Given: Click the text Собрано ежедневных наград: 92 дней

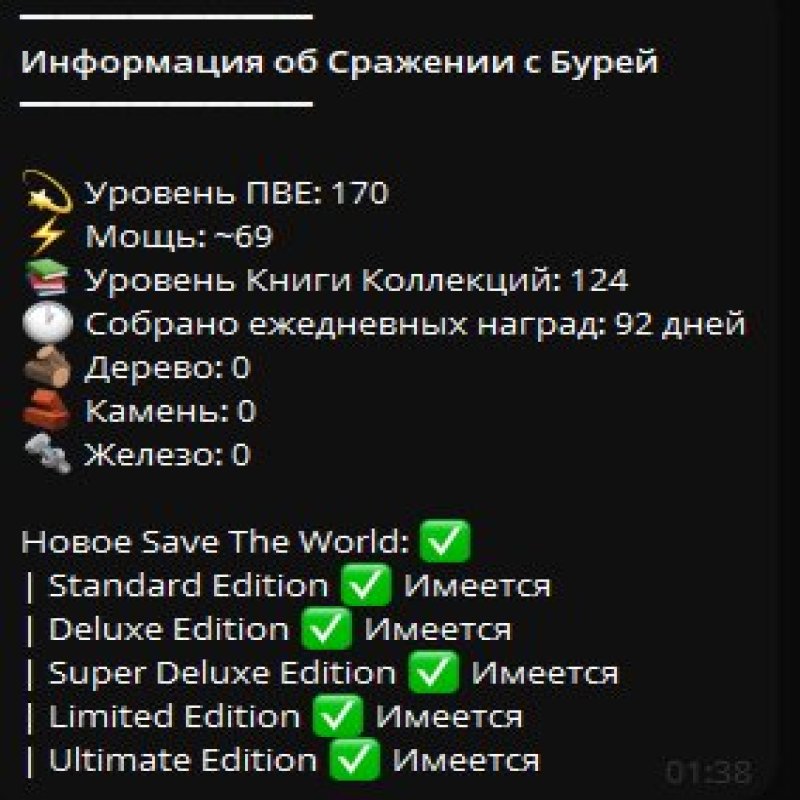Looking at the screenshot, I should tap(415, 323).
